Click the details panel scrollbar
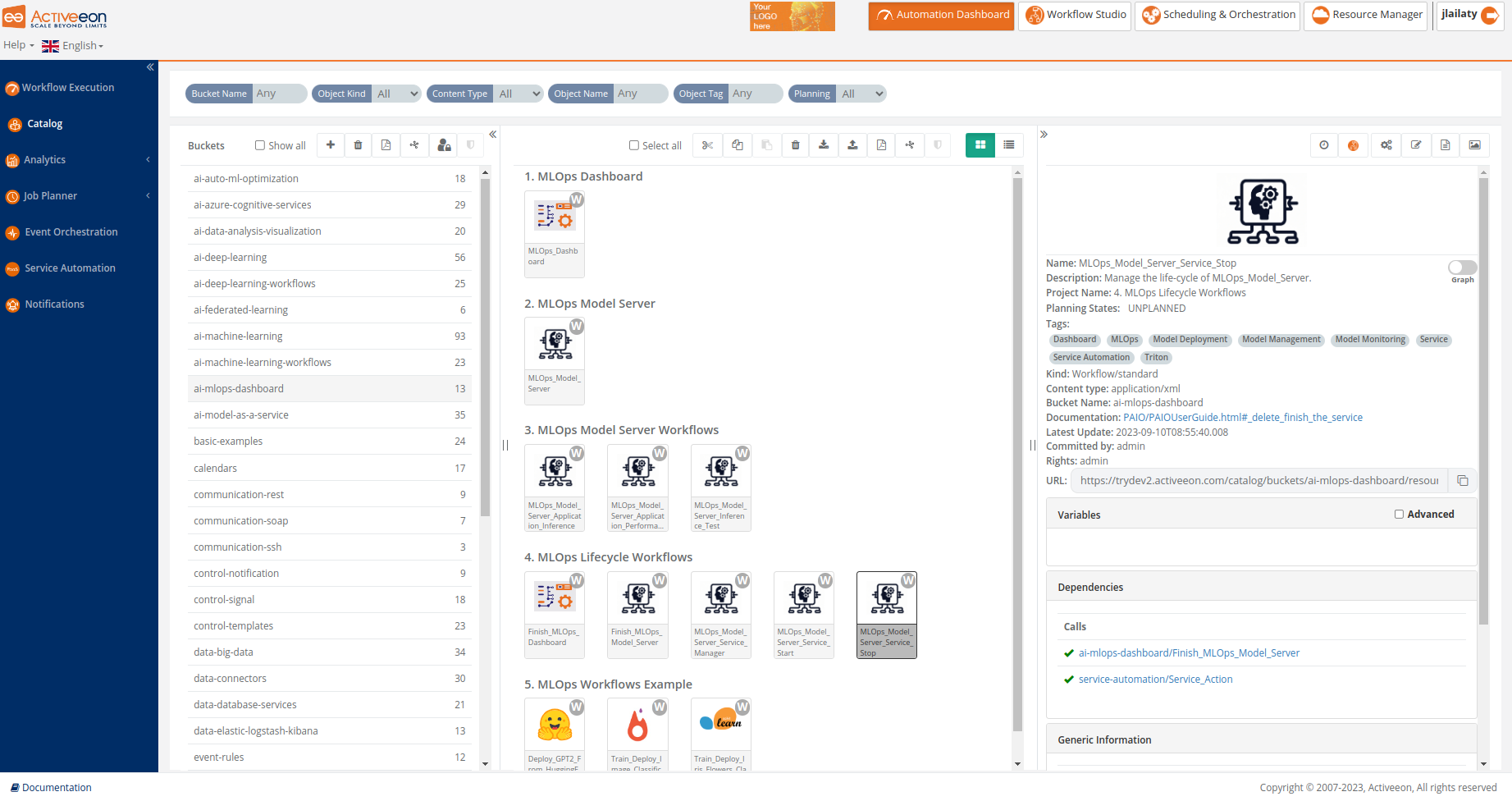The height and width of the screenshot is (801, 1512). (1483, 402)
